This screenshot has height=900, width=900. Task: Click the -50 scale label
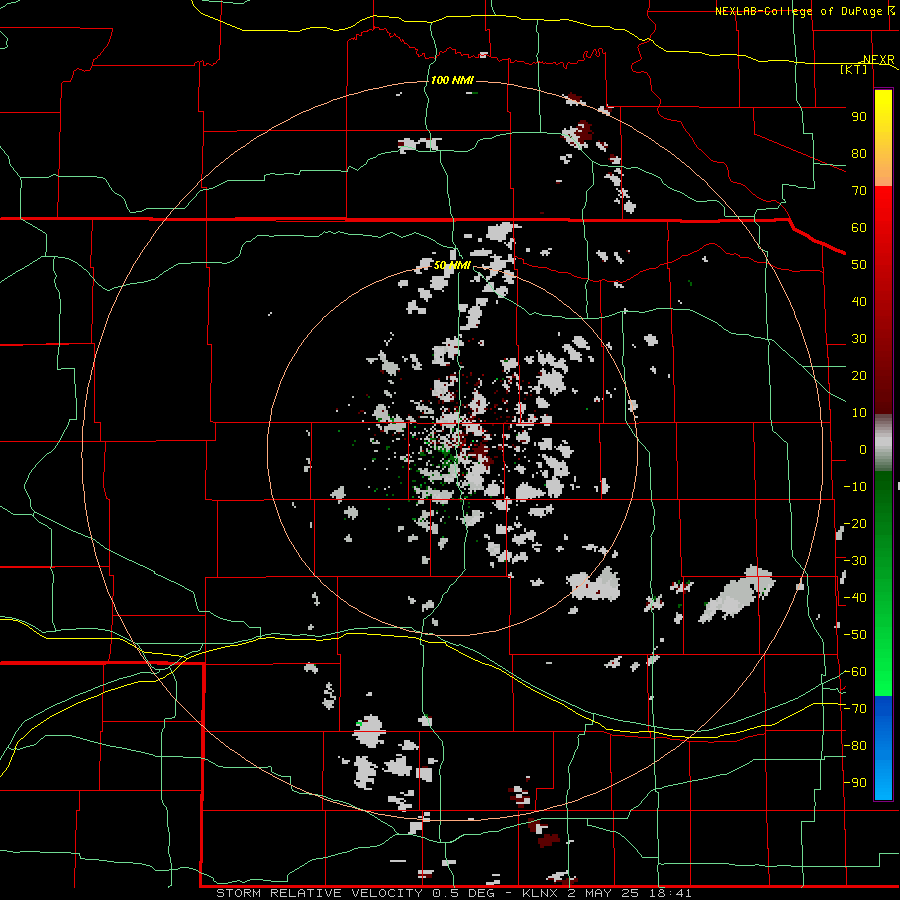(x=855, y=635)
